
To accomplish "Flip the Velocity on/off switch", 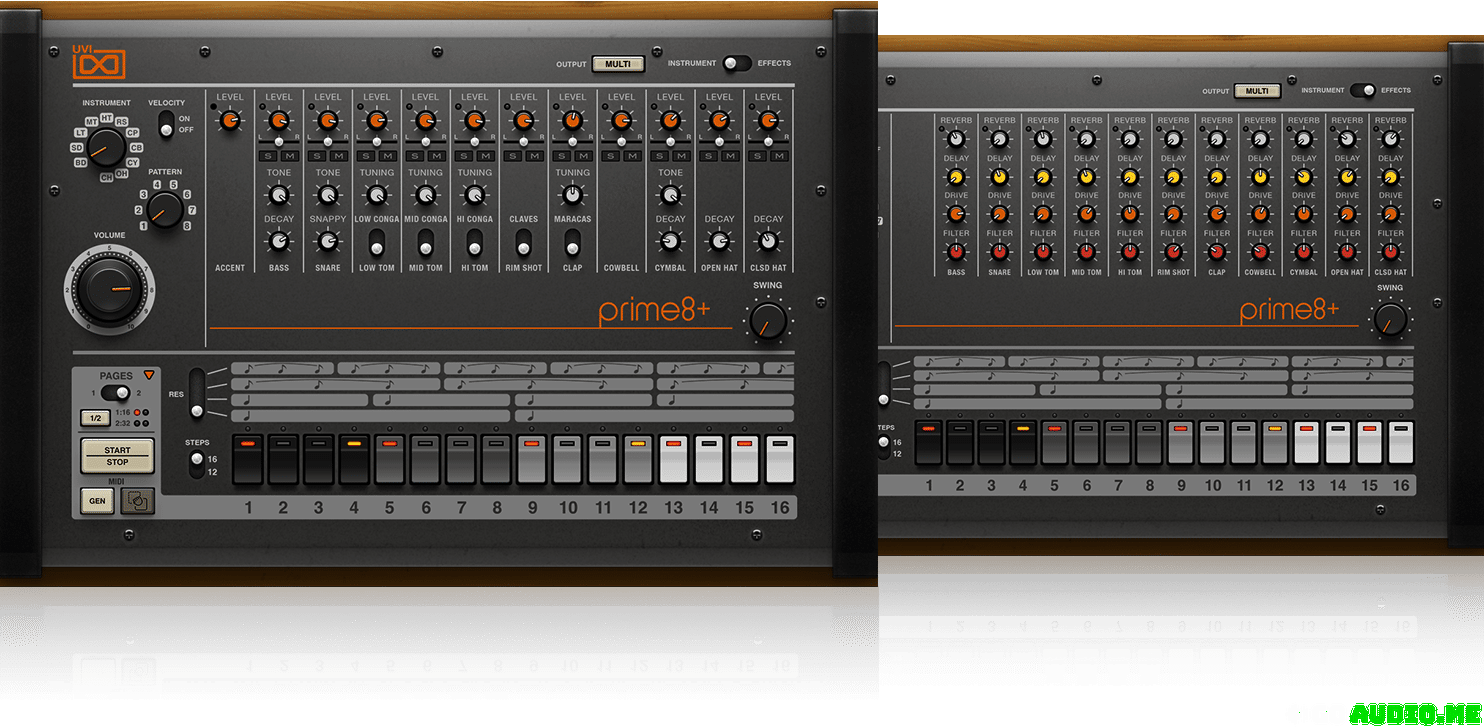I will pyautogui.click(x=166, y=124).
